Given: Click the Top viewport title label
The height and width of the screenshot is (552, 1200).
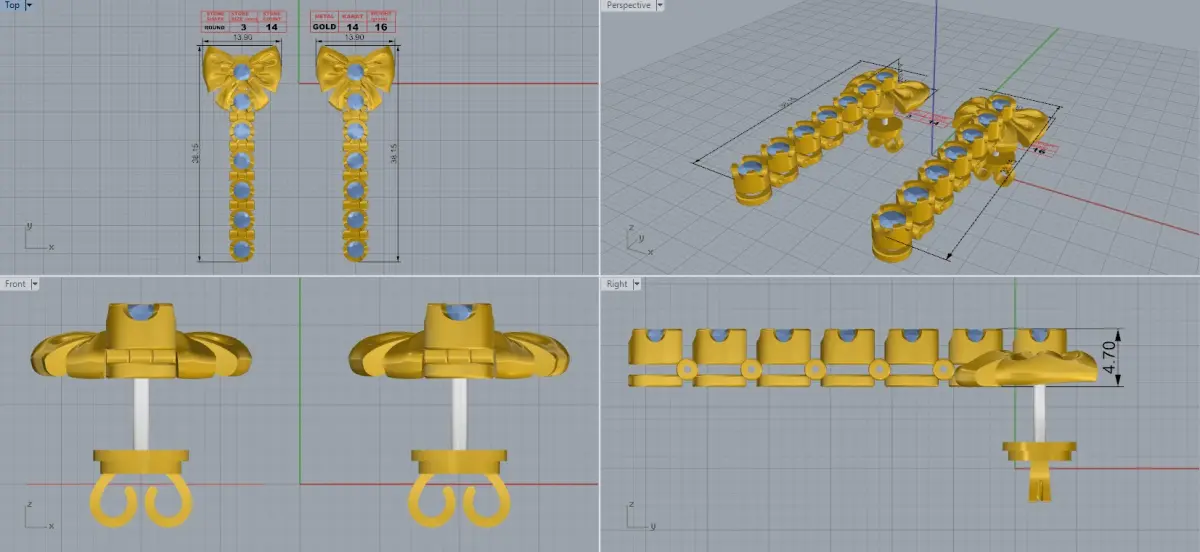Looking at the screenshot, I should [x=12, y=5].
